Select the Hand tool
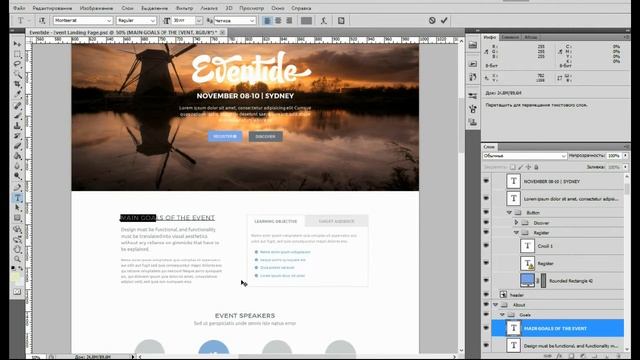640x360 pixels. pyautogui.click(x=17, y=249)
